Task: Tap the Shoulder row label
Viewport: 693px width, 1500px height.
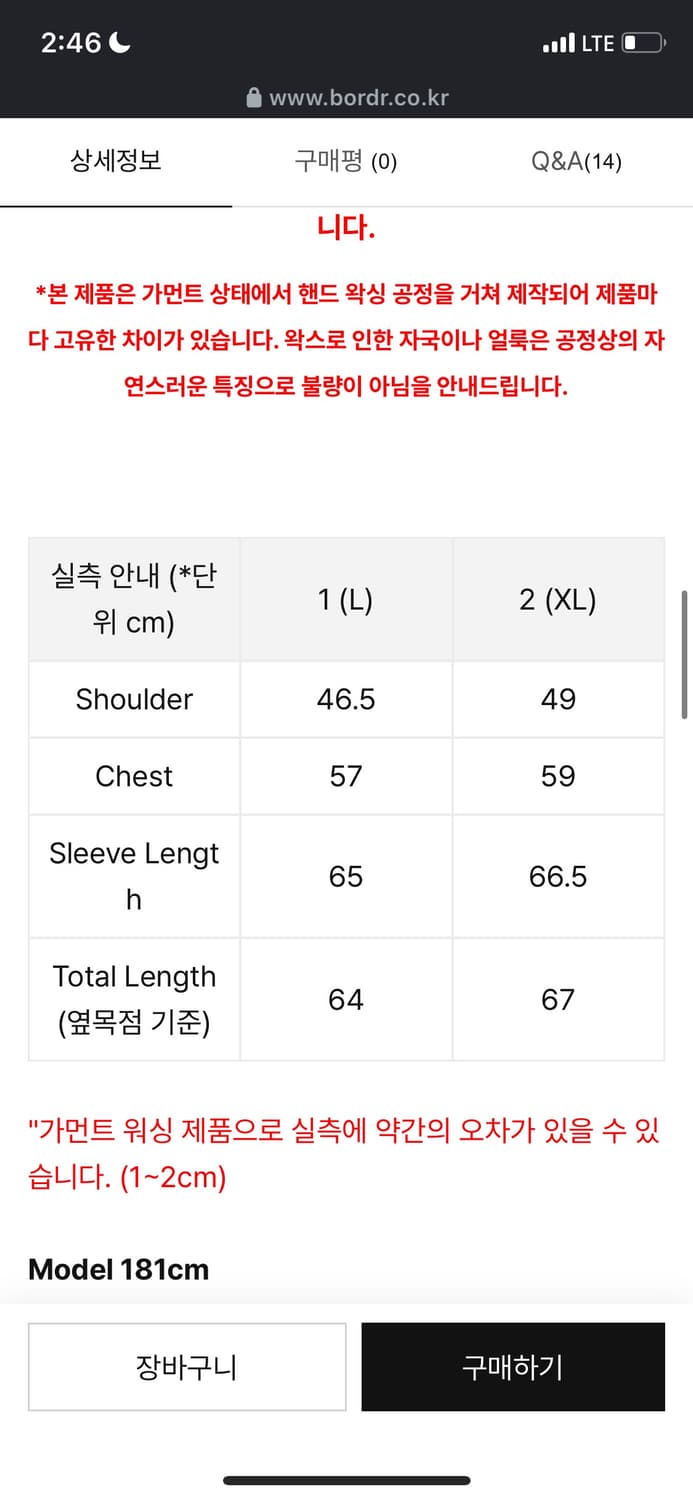Action: point(134,699)
